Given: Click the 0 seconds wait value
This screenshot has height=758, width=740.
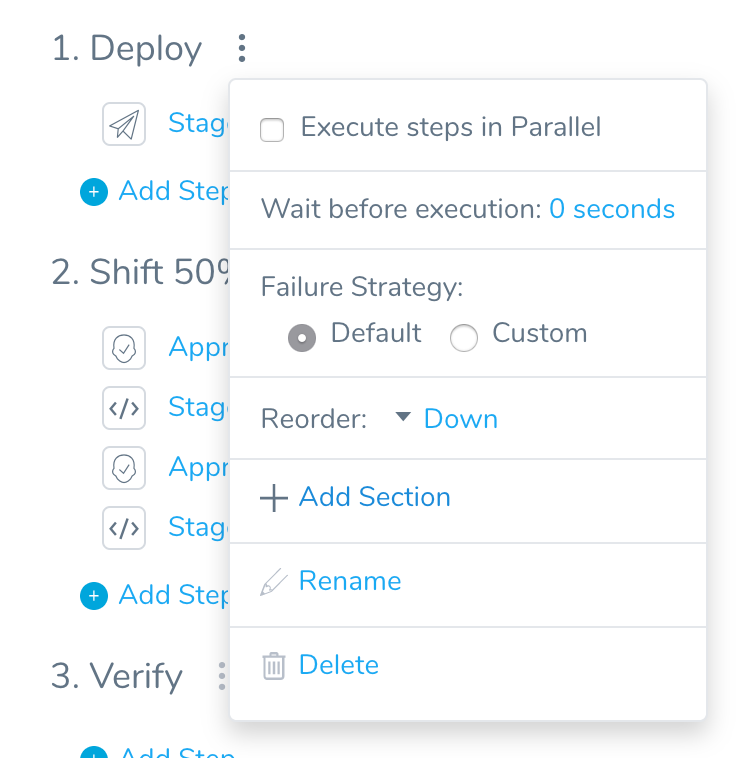Looking at the screenshot, I should pos(612,209).
